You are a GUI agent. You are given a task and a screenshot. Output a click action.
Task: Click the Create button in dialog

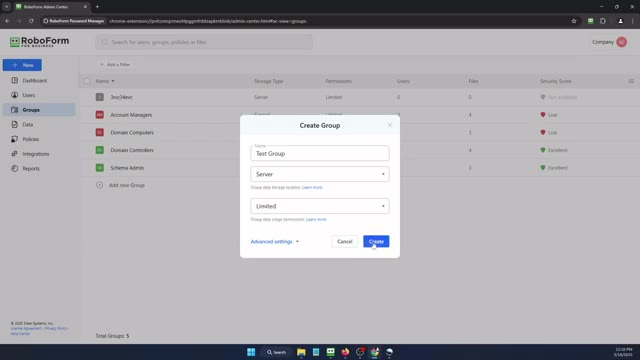pos(376,241)
